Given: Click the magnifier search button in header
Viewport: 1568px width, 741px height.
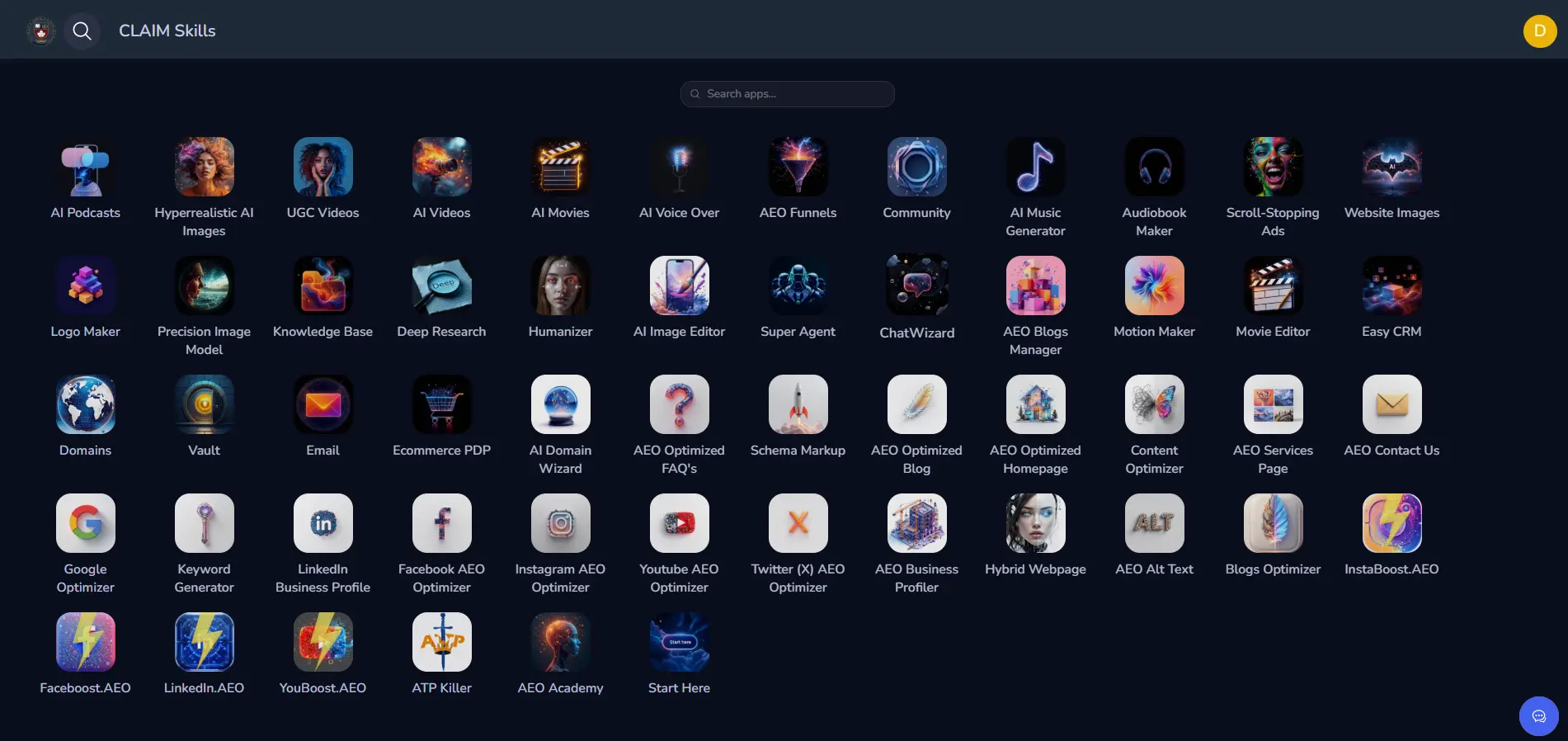Looking at the screenshot, I should tap(82, 31).
